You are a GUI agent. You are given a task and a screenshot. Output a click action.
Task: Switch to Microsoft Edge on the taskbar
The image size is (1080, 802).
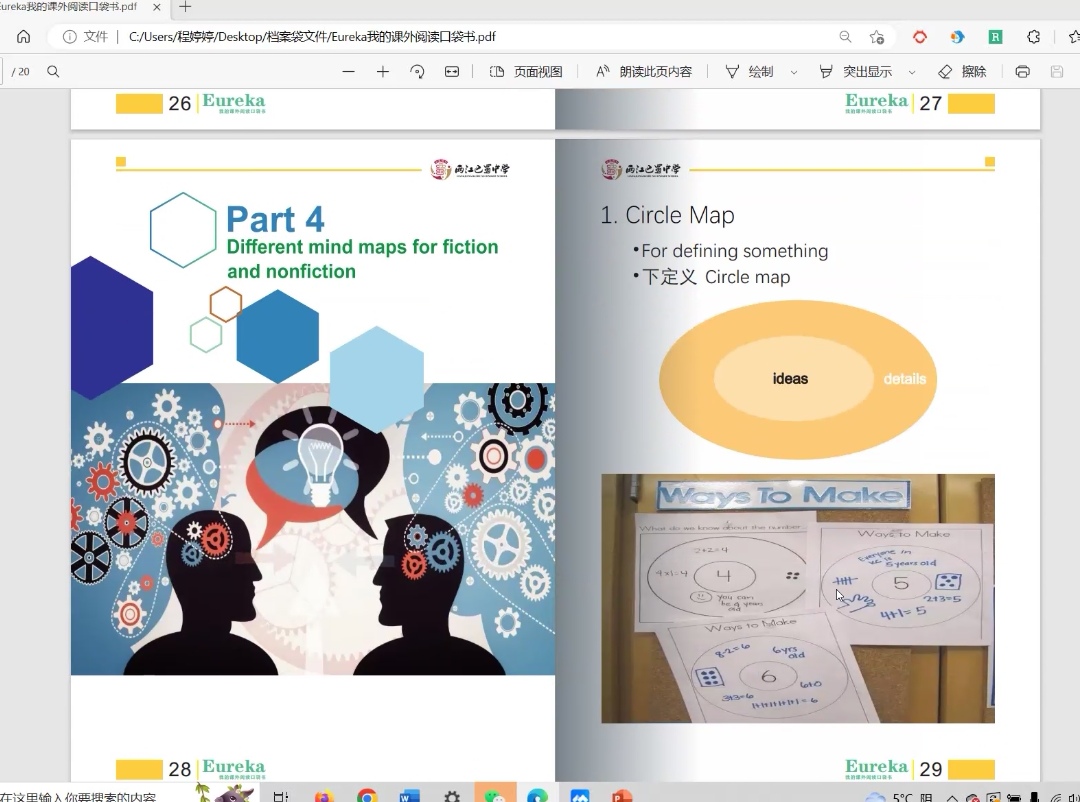pyautogui.click(x=537, y=796)
